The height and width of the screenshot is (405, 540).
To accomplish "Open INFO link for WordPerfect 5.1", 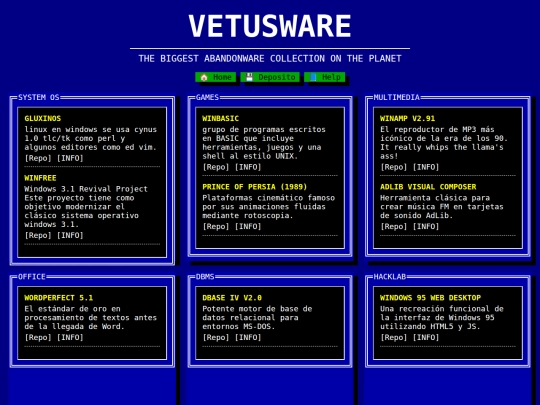I will (x=70, y=337).
